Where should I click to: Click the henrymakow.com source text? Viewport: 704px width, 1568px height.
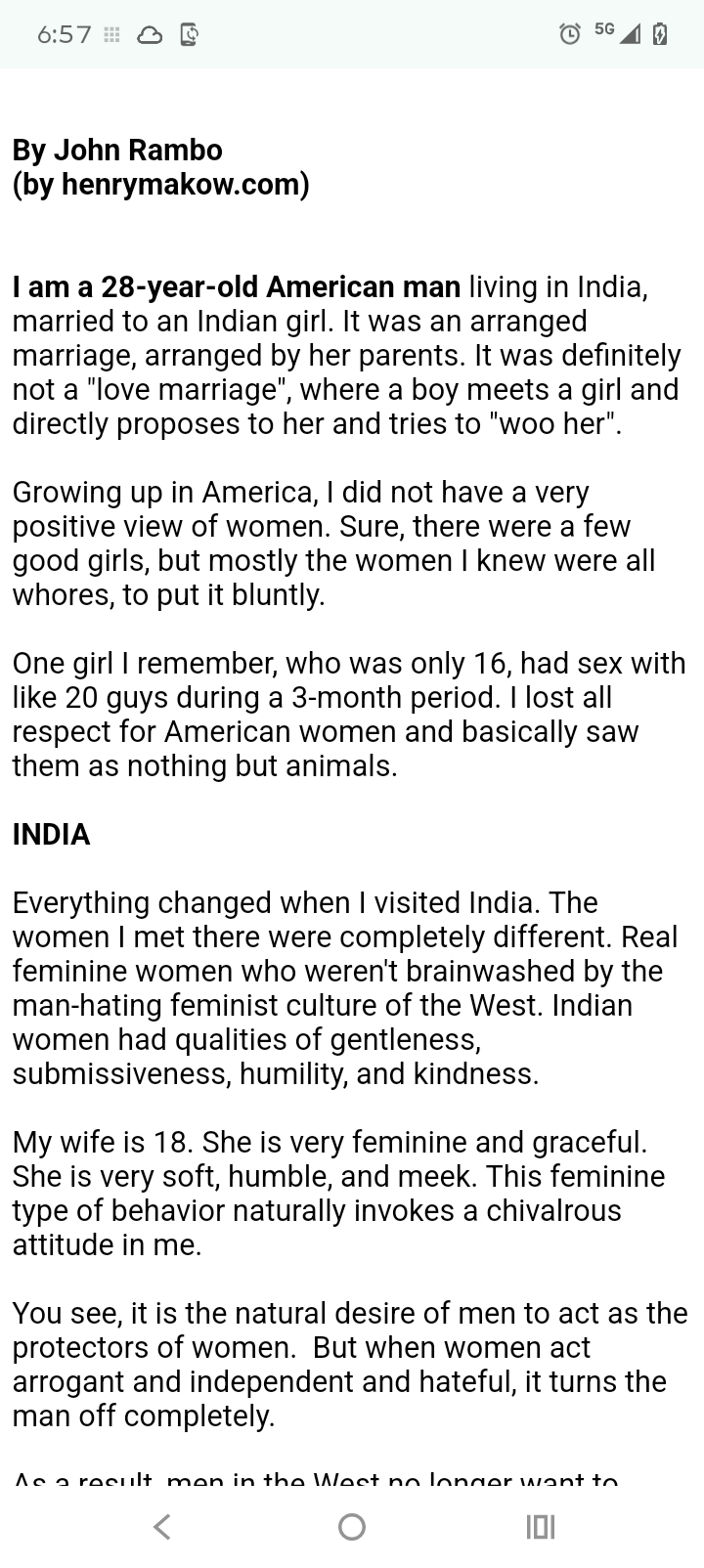[161, 184]
